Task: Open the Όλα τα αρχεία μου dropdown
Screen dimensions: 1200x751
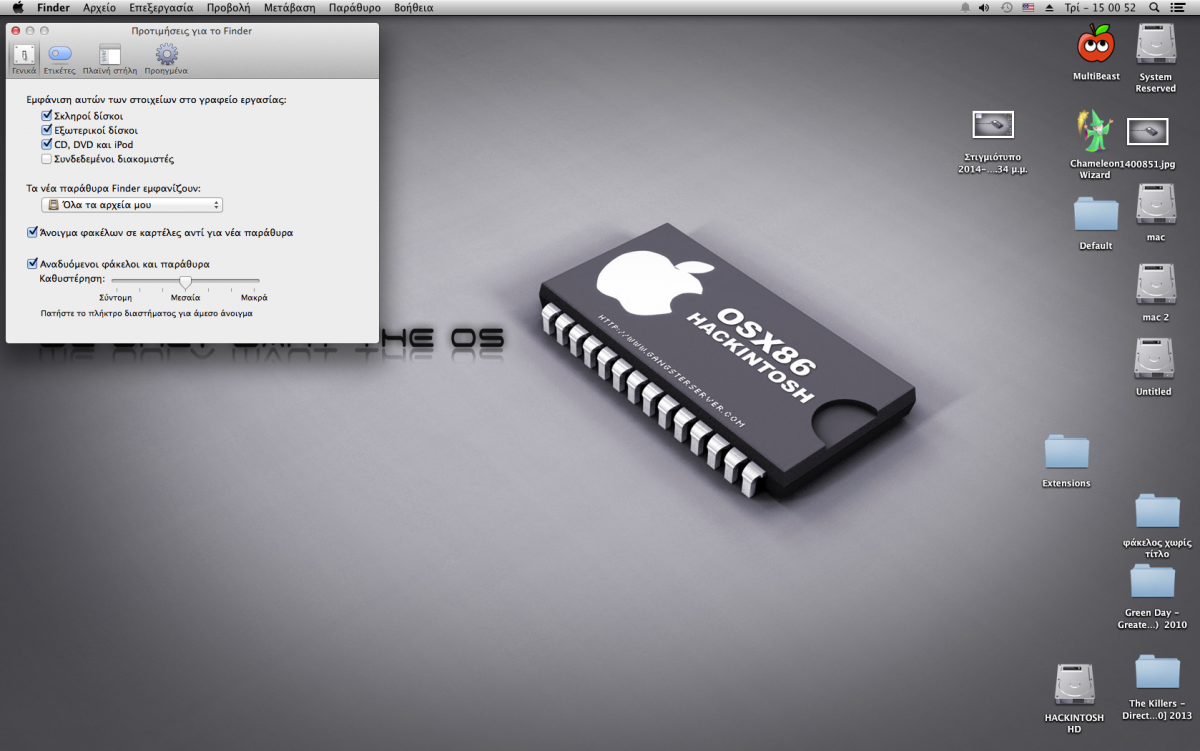Action: pos(132,205)
